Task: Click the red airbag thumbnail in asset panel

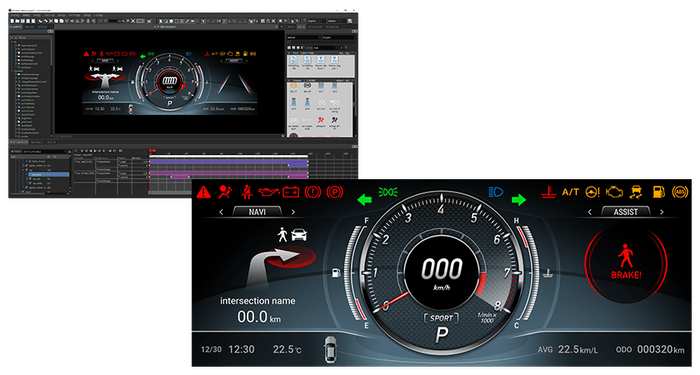Action: 321,120
